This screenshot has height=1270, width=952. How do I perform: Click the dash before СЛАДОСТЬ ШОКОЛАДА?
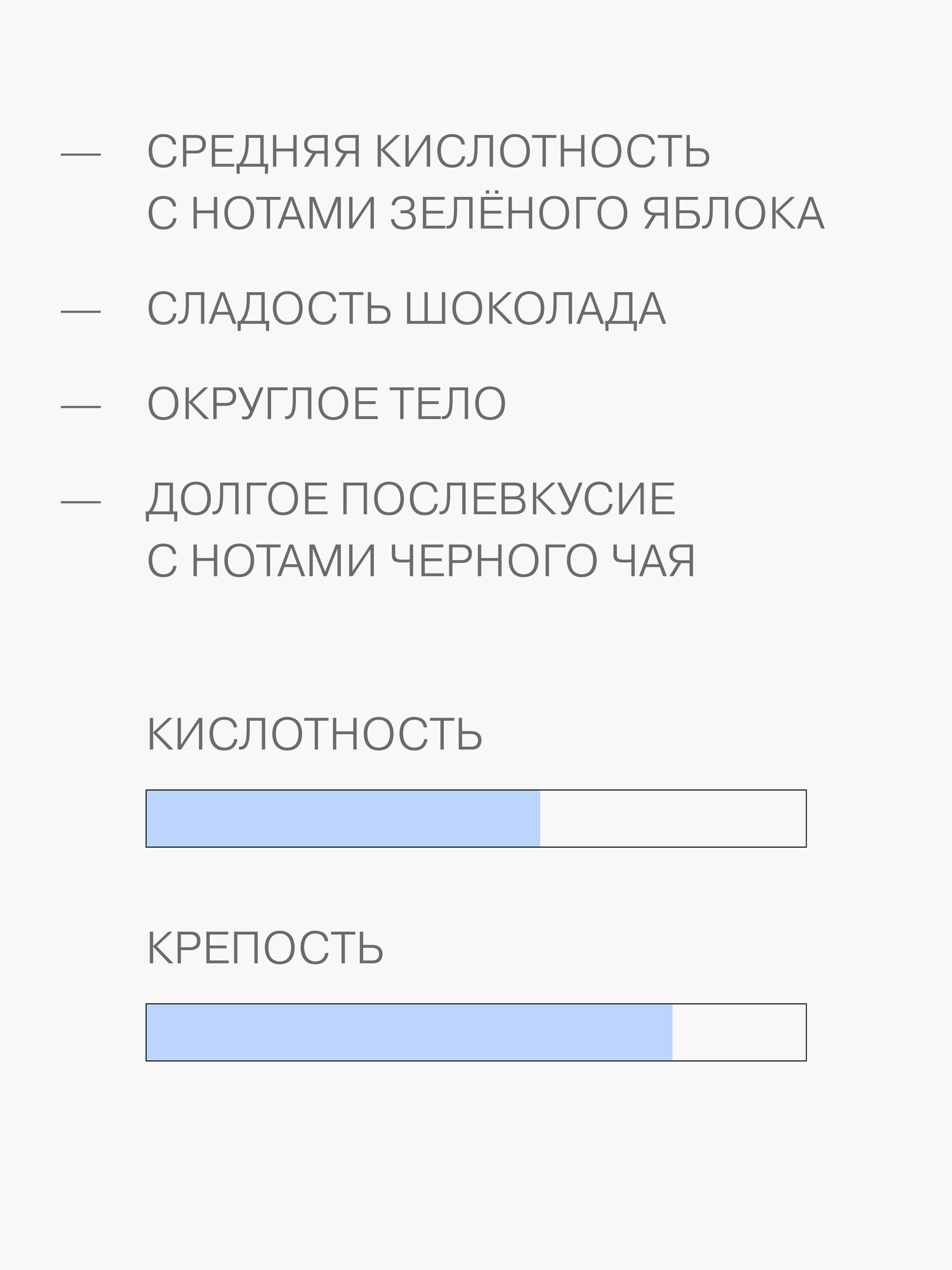pyautogui.click(x=81, y=311)
